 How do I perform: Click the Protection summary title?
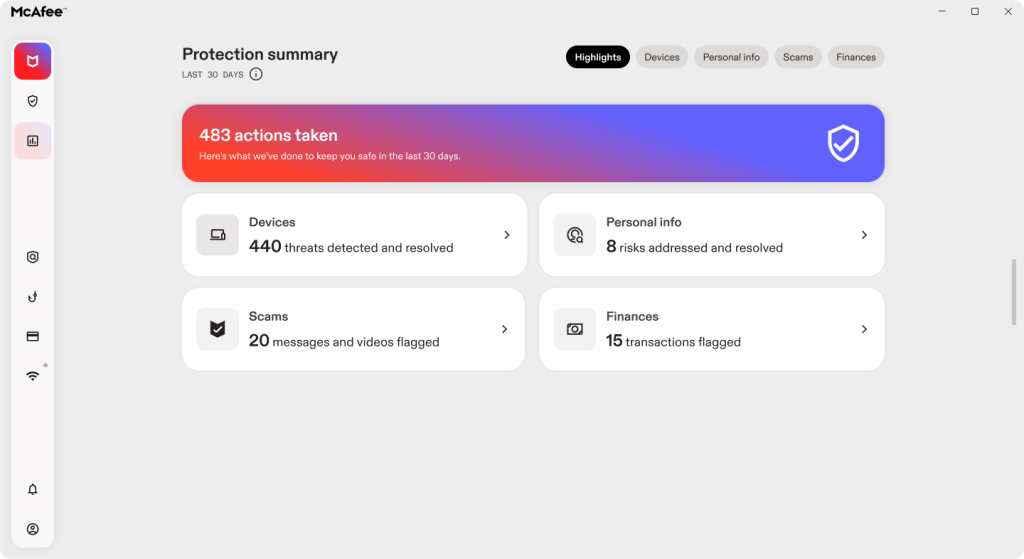[260, 54]
